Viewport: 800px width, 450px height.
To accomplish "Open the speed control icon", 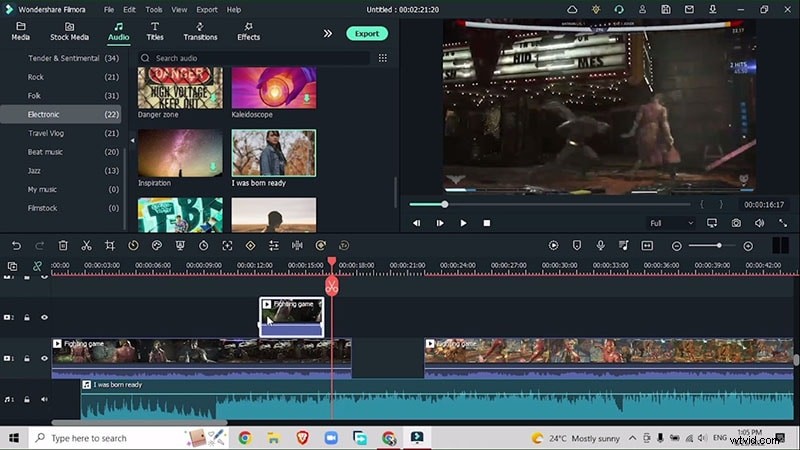I will click(x=133, y=246).
